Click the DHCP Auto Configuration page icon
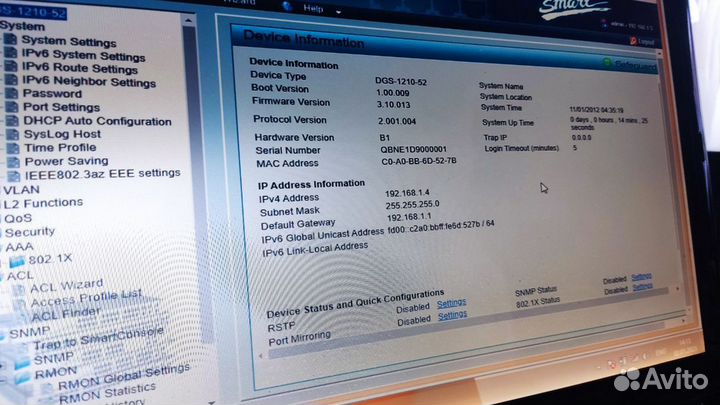The width and height of the screenshot is (720, 405). coord(12,121)
